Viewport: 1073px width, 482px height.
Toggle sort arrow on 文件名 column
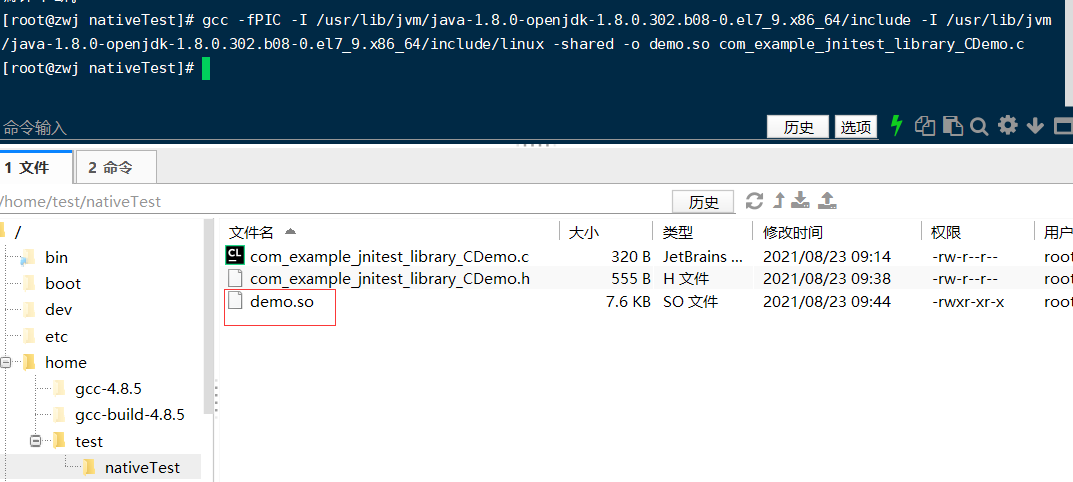[x=290, y=232]
